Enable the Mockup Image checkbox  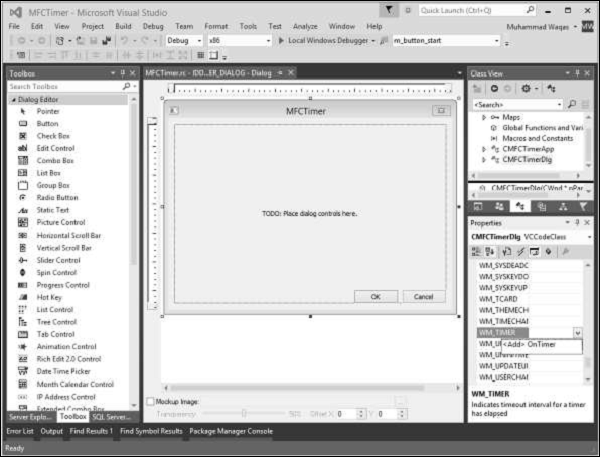point(150,401)
